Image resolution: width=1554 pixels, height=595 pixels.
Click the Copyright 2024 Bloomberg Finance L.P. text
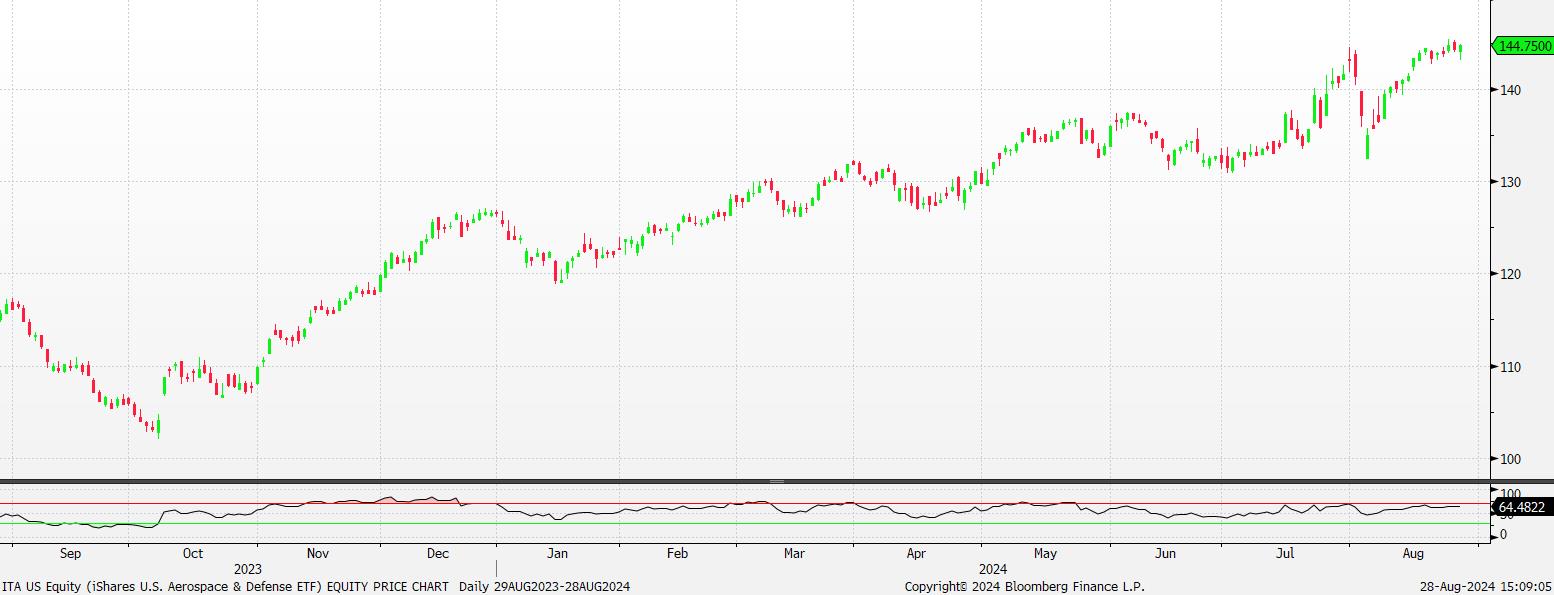point(1025,587)
